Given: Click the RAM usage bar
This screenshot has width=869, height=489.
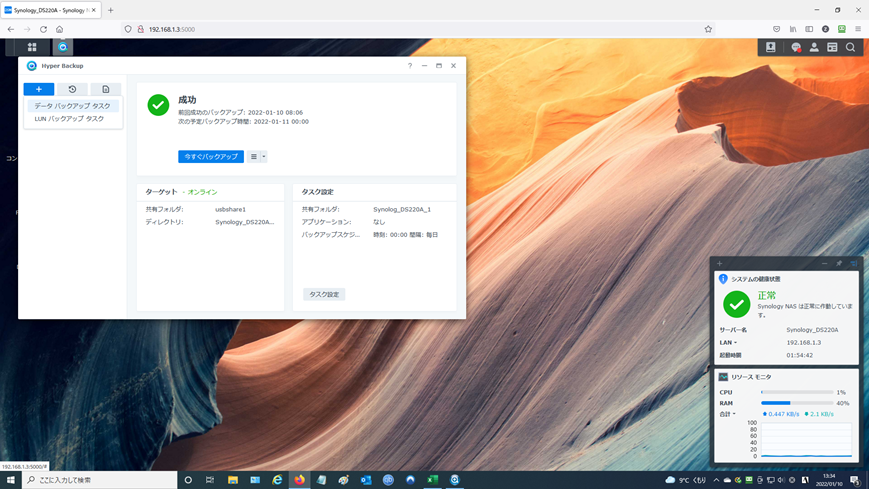Looking at the screenshot, I should tap(797, 403).
